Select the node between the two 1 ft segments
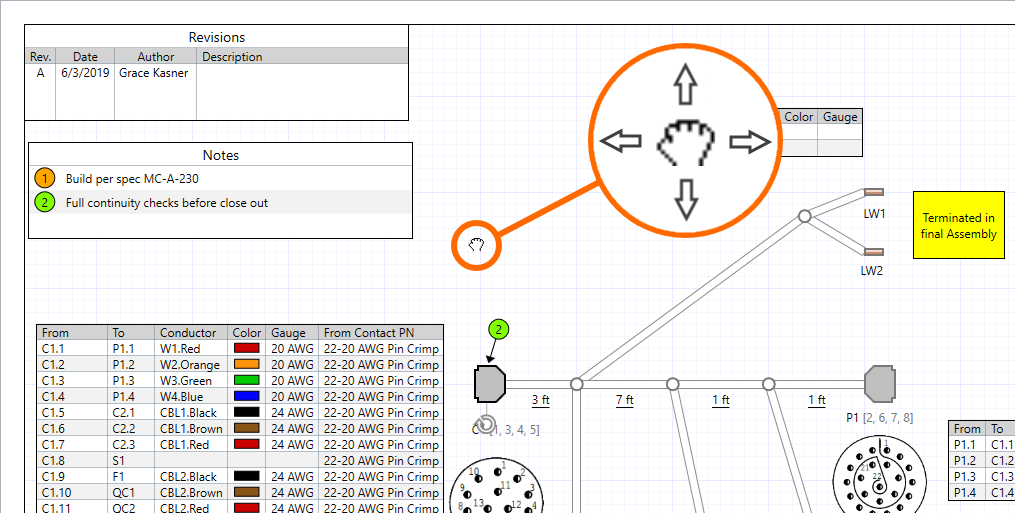The width and height of the screenshot is (1015, 513). (768, 384)
